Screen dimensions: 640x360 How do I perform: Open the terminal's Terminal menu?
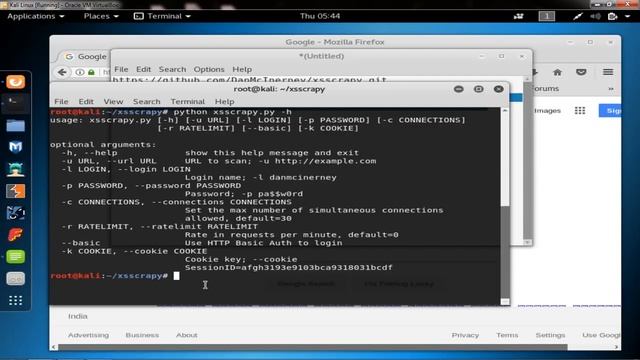point(187,101)
